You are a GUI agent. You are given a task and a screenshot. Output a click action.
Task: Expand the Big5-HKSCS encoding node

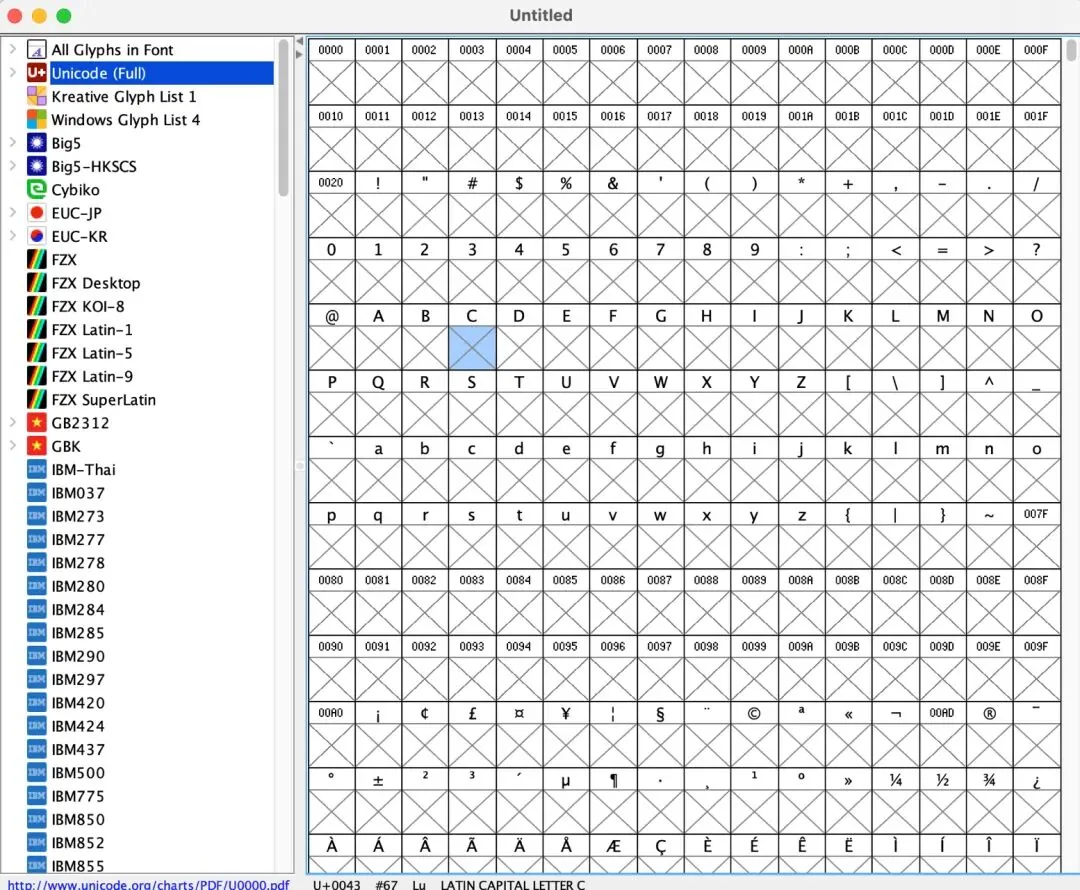12,166
